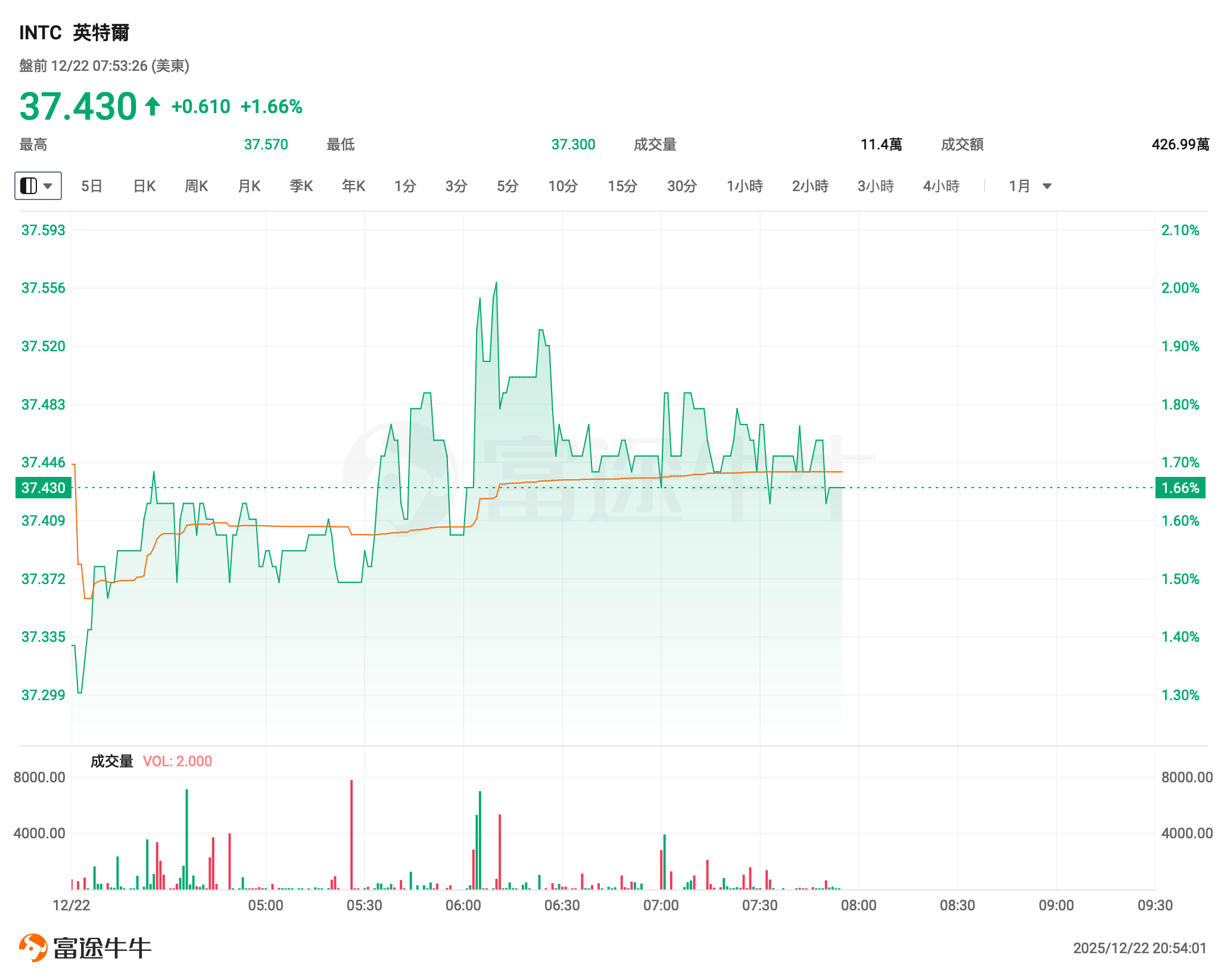1227x980 pixels.
Task: Click the green up arrow beside price
Action: (152, 107)
